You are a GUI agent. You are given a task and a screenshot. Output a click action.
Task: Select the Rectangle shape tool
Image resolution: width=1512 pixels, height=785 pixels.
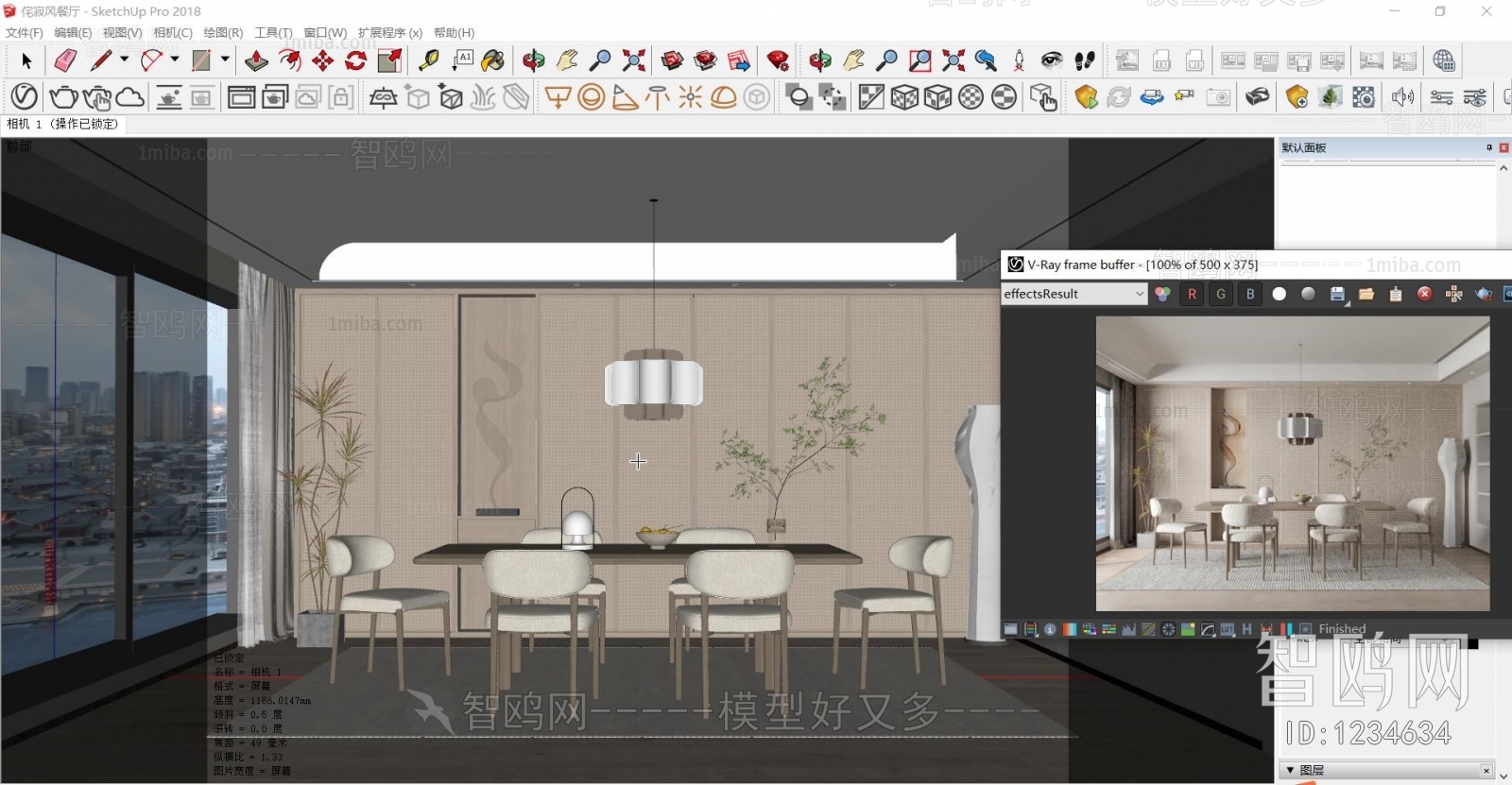click(x=201, y=61)
